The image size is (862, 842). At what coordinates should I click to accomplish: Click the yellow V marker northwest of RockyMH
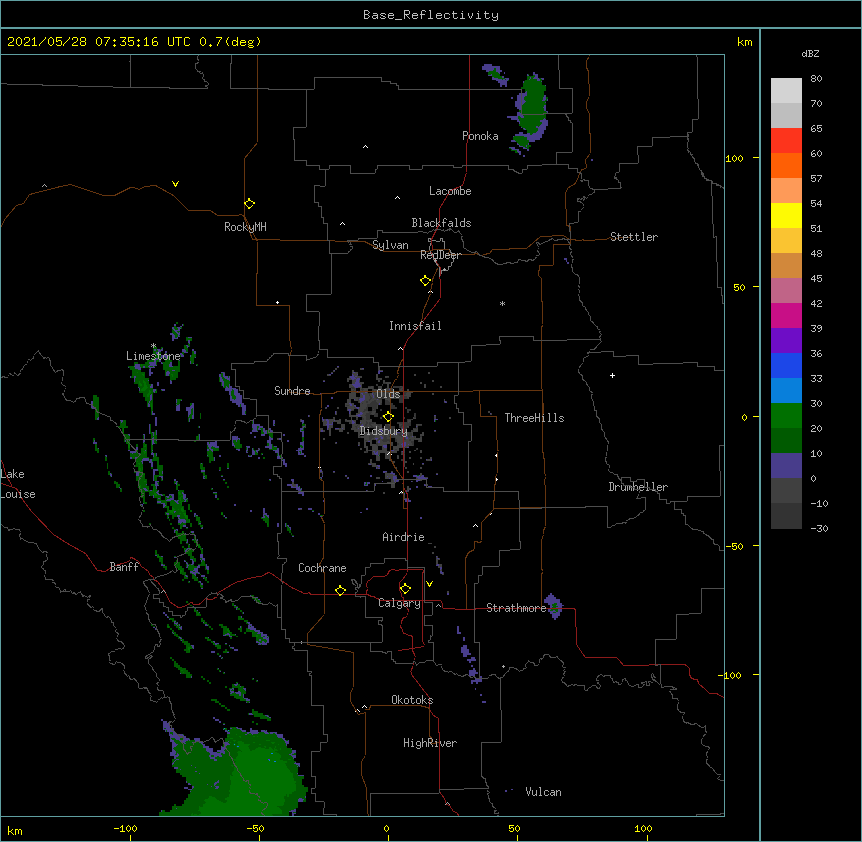click(175, 184)
